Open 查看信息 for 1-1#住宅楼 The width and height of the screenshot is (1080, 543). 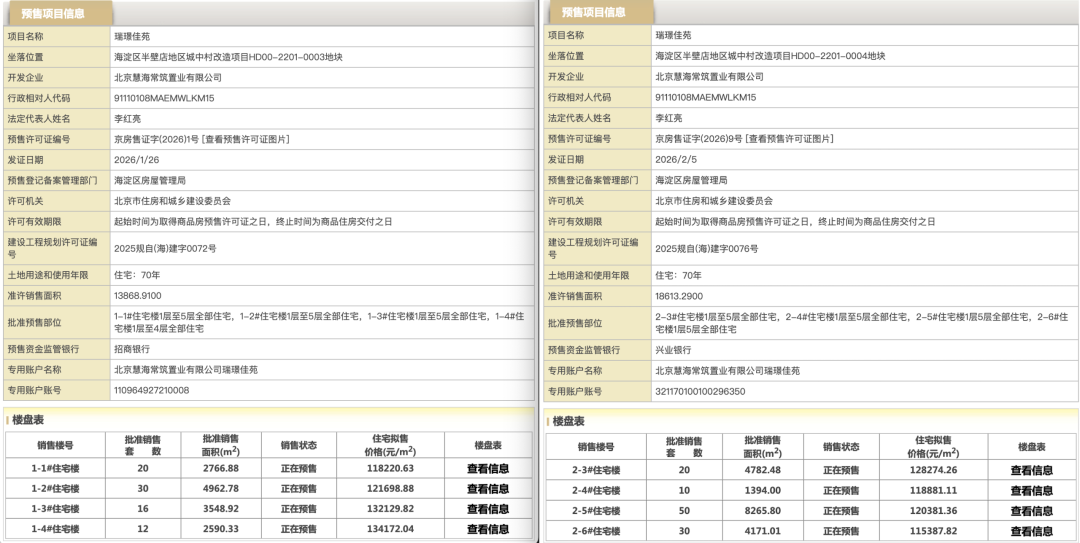487,468
